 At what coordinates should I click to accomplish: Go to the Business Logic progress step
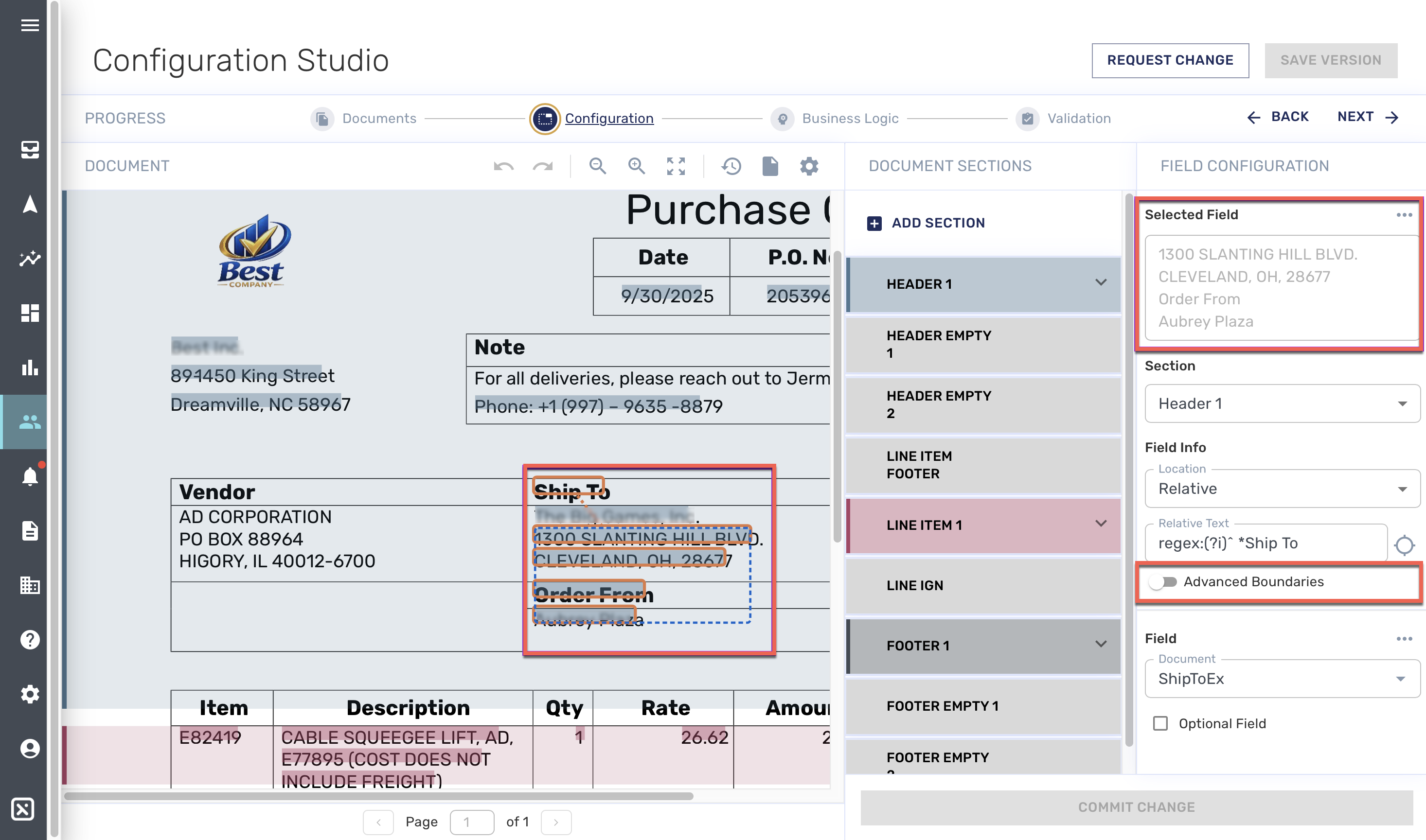850,118
